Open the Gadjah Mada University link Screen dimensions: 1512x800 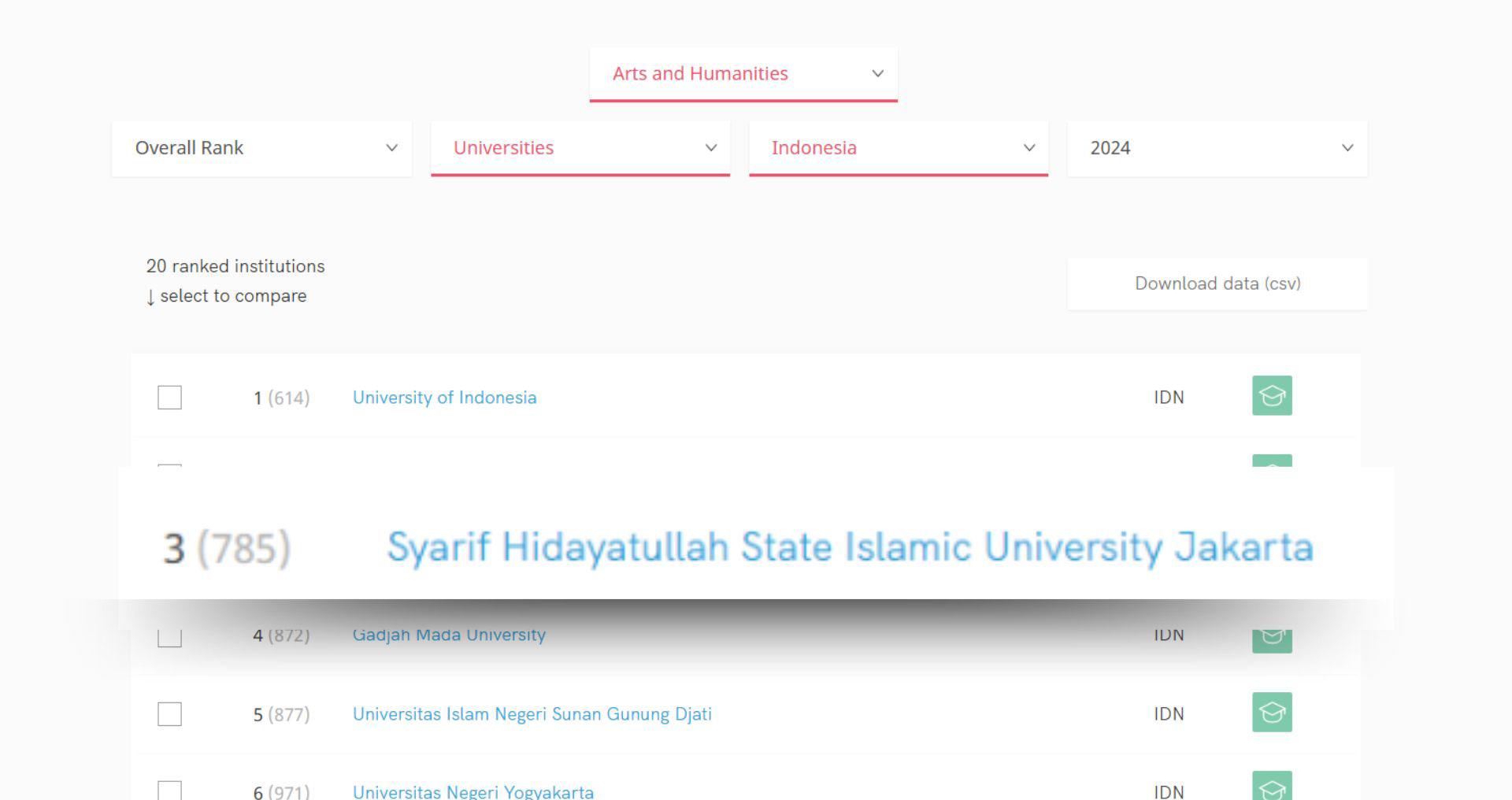coord(449,635)
